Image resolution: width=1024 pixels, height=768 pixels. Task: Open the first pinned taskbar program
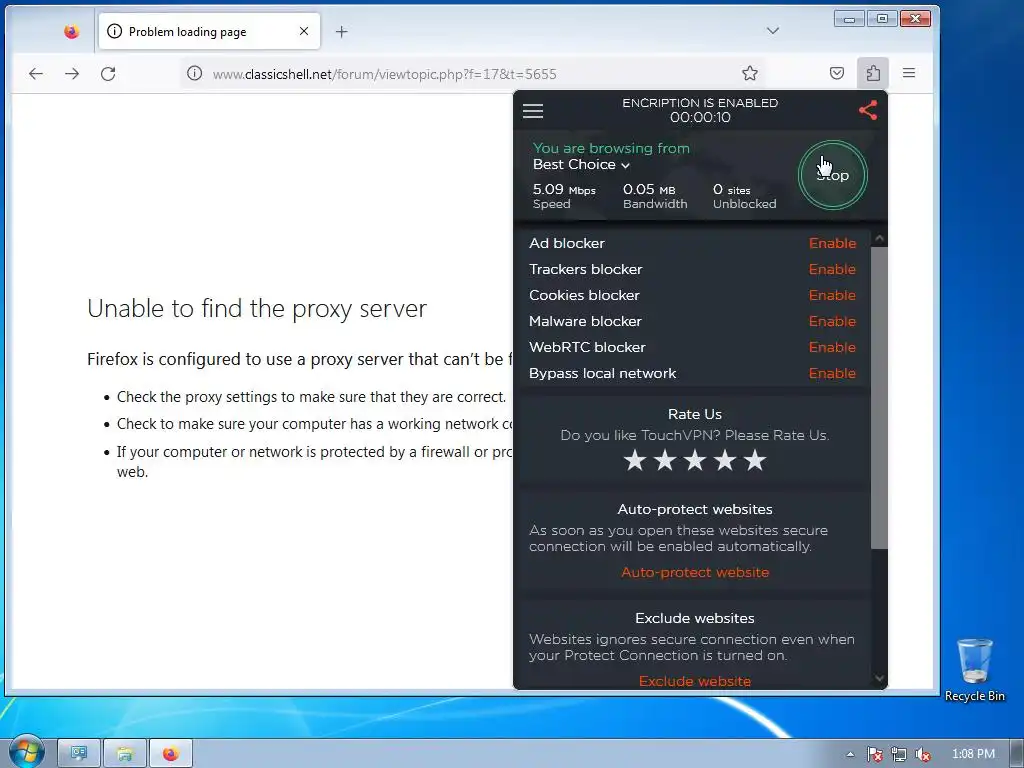(79, 754)
